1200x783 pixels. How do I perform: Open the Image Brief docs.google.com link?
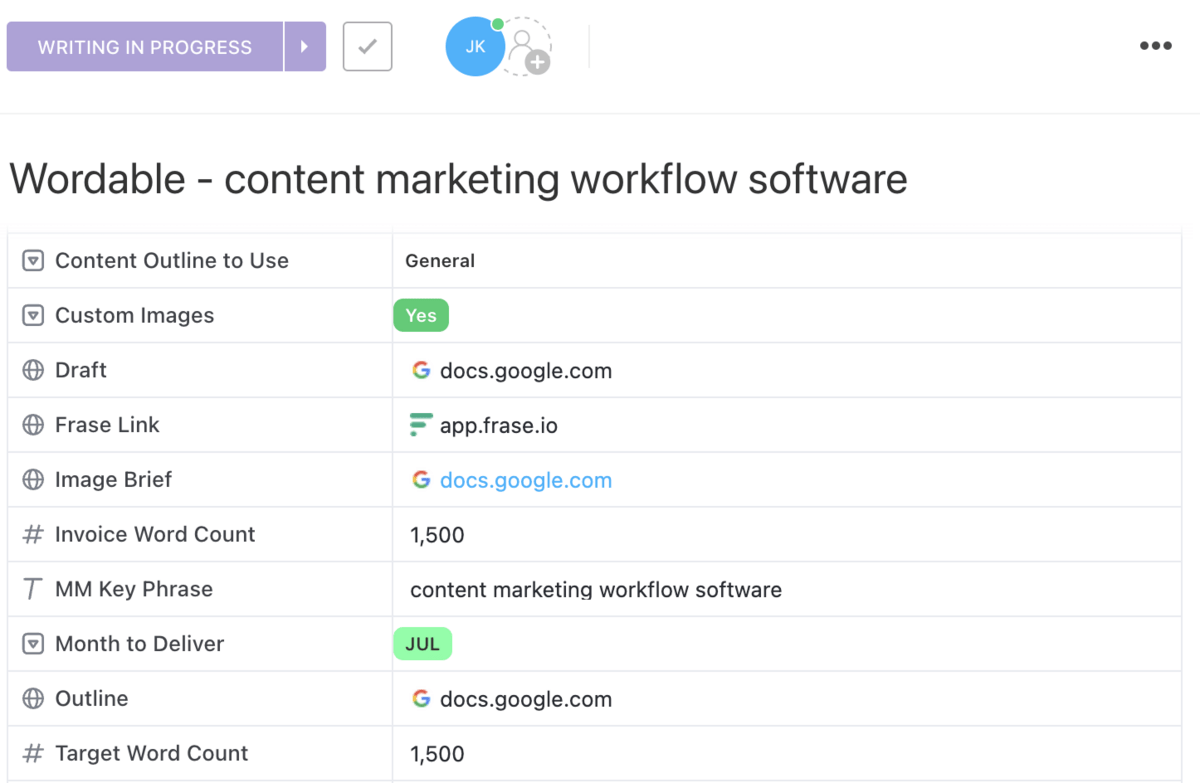click(525, 480)
